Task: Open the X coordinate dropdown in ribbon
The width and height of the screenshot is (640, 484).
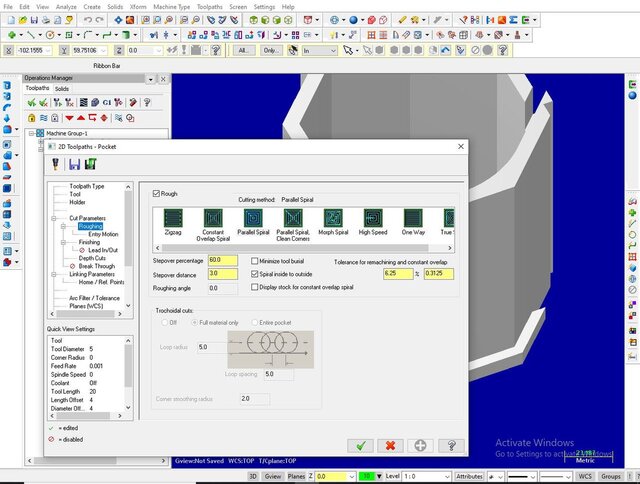Action: pyautogui.click(x=48, y=51)
